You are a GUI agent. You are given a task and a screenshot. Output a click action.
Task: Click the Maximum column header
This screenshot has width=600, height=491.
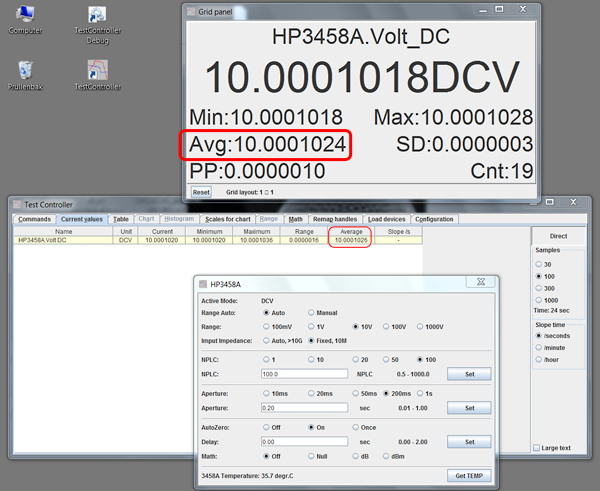[x=257, y=232]
